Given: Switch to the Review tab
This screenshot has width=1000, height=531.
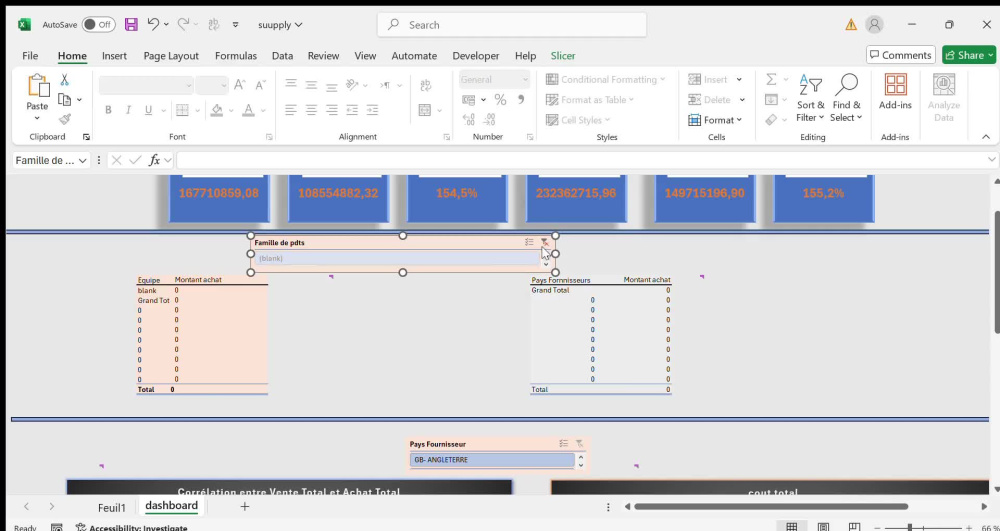Looking at the screenshot, I should [x=323, y=55].
